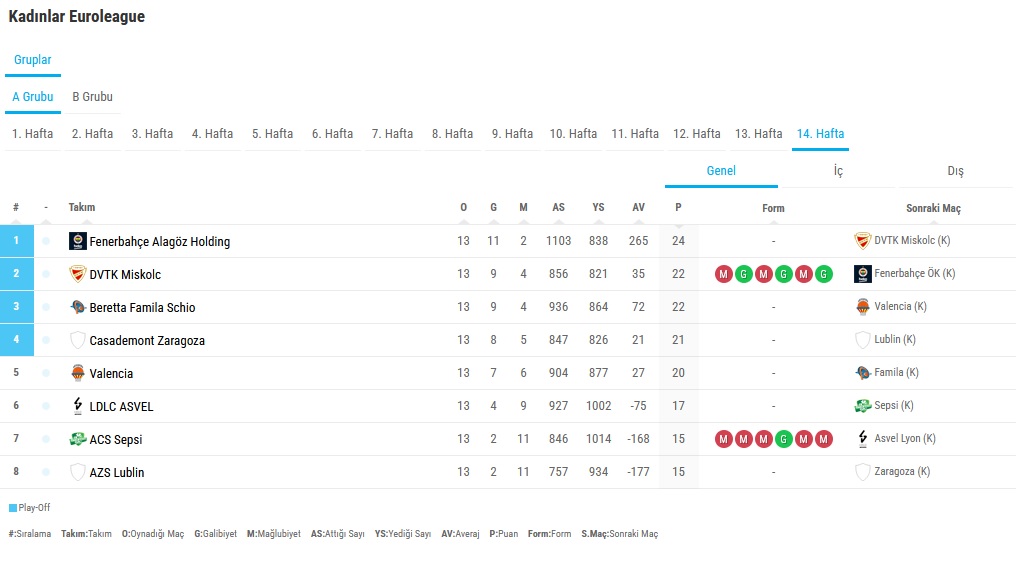The image size is (1016, 563).
Task: Click the first form result badge for DVTK Miskolc
Action: tap(724, 274)
